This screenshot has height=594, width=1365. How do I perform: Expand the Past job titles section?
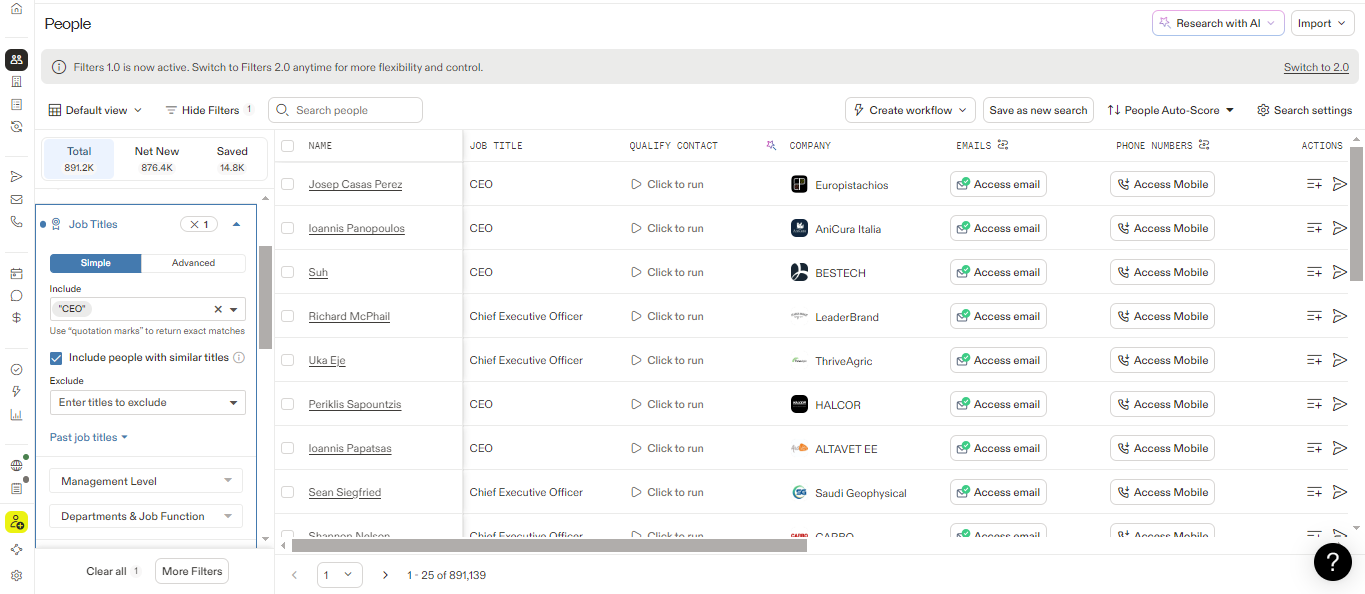point(88,437)
